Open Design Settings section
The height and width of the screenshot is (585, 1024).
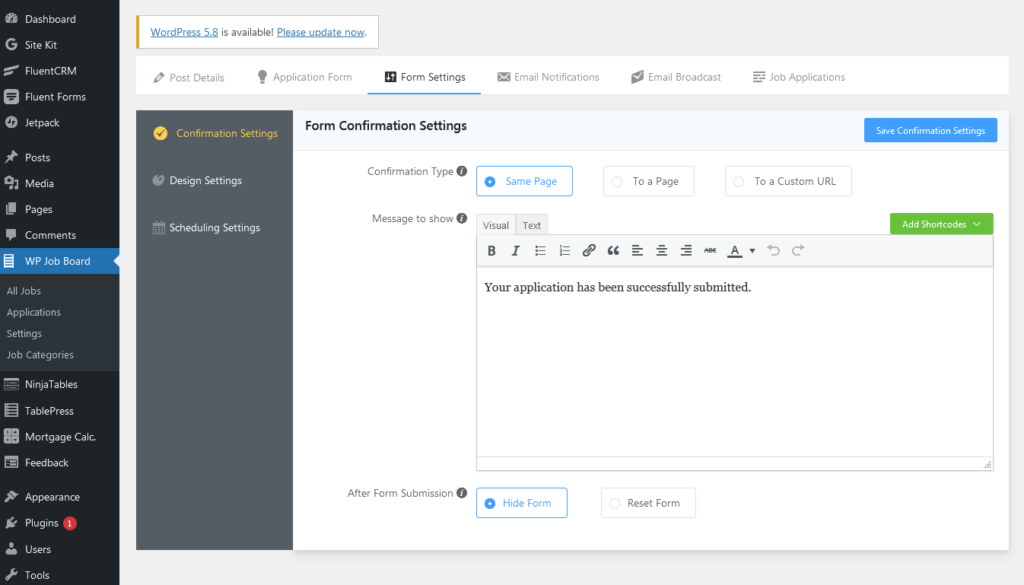coord(206,180)
